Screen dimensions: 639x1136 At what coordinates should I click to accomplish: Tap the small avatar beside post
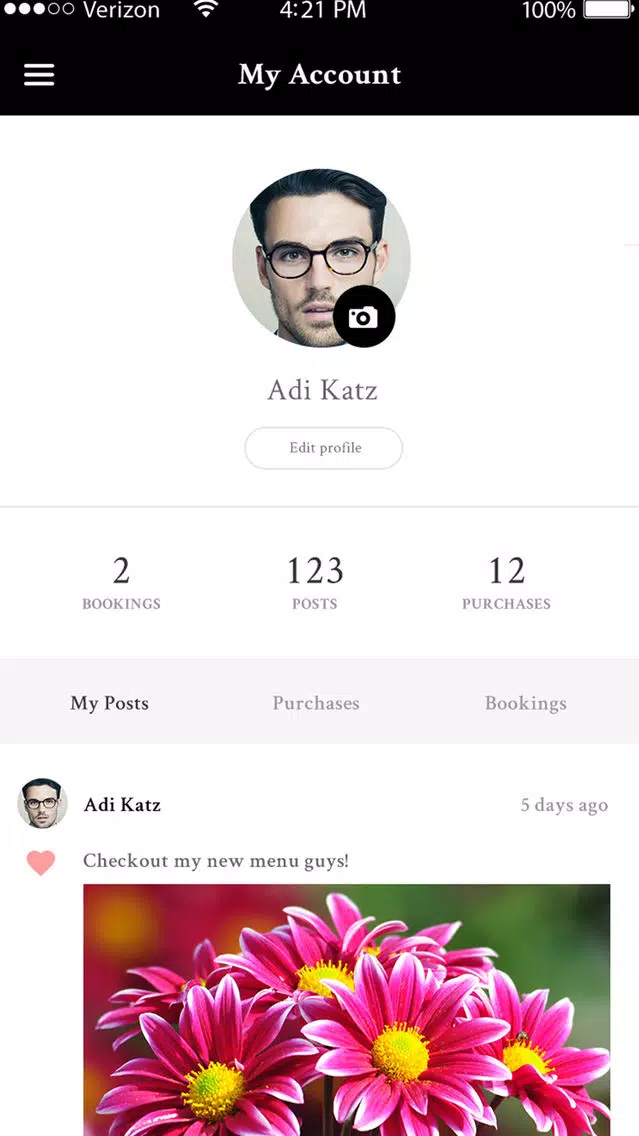click(x=42, y=803)
